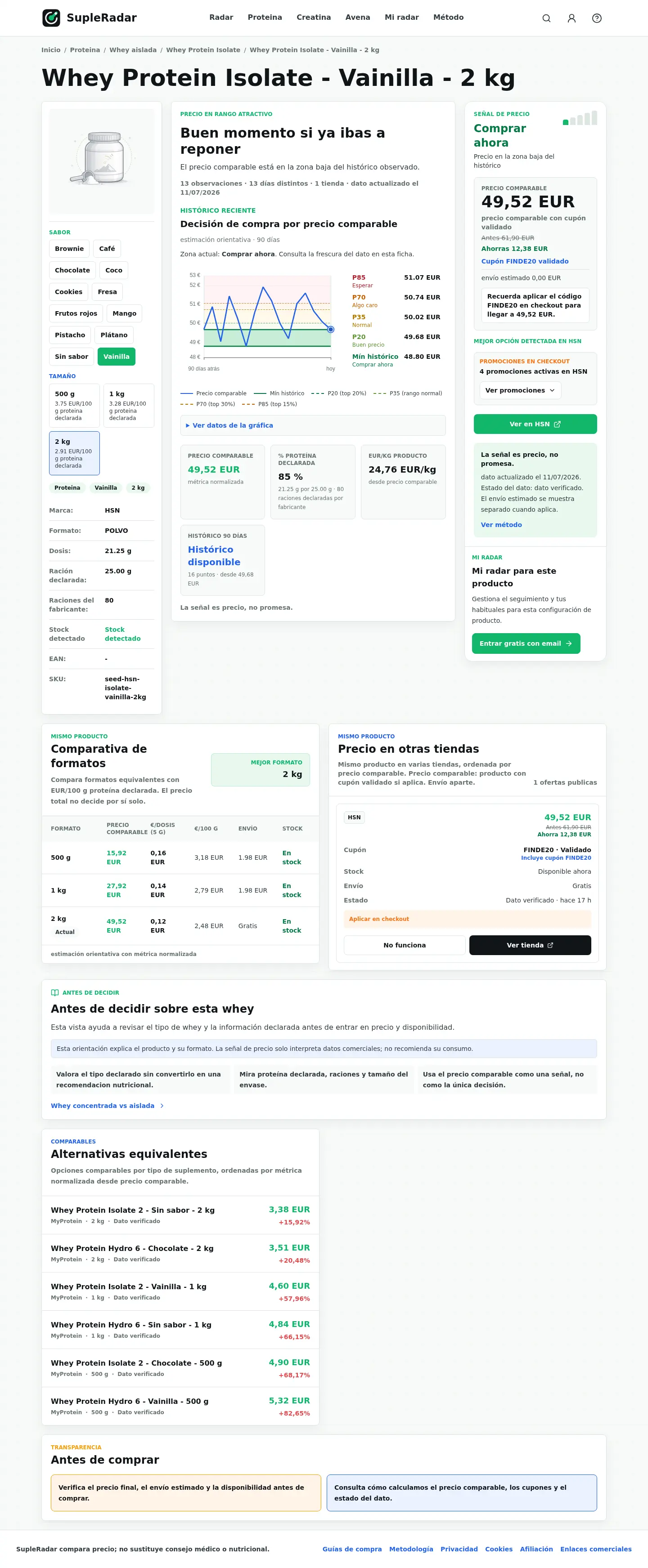Go to Inicio breadcrumb
This screenshot has width=648, height=1568.
click(51, 50)
